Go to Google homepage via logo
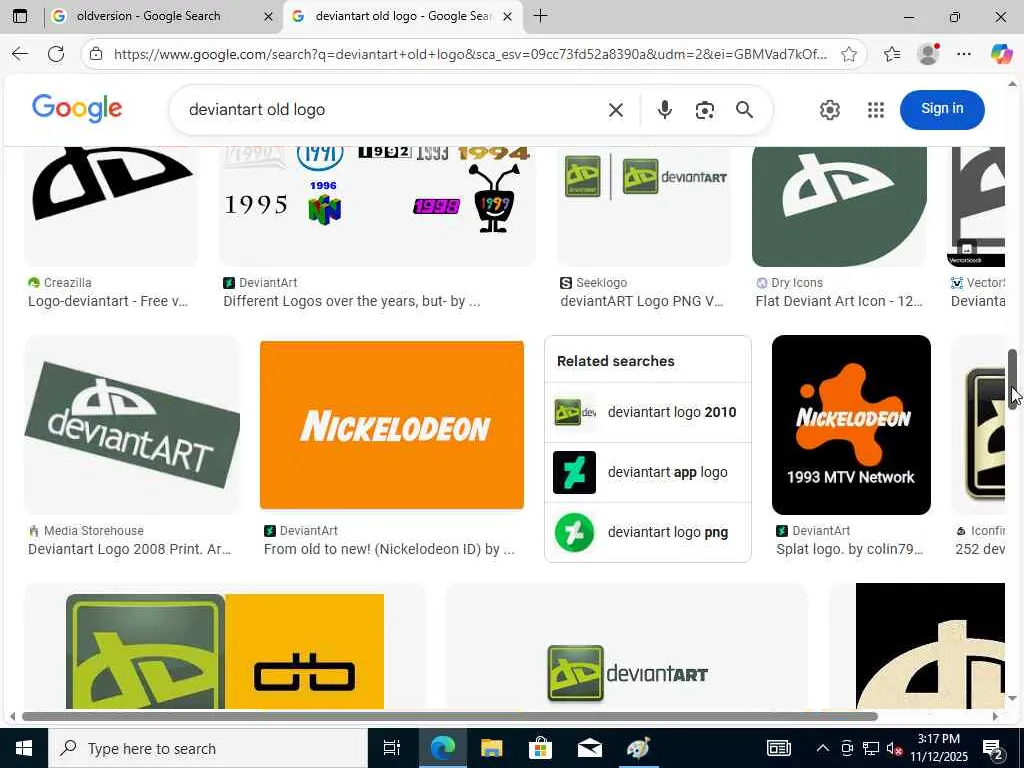The image size is (1024, 768). [77, 108]
